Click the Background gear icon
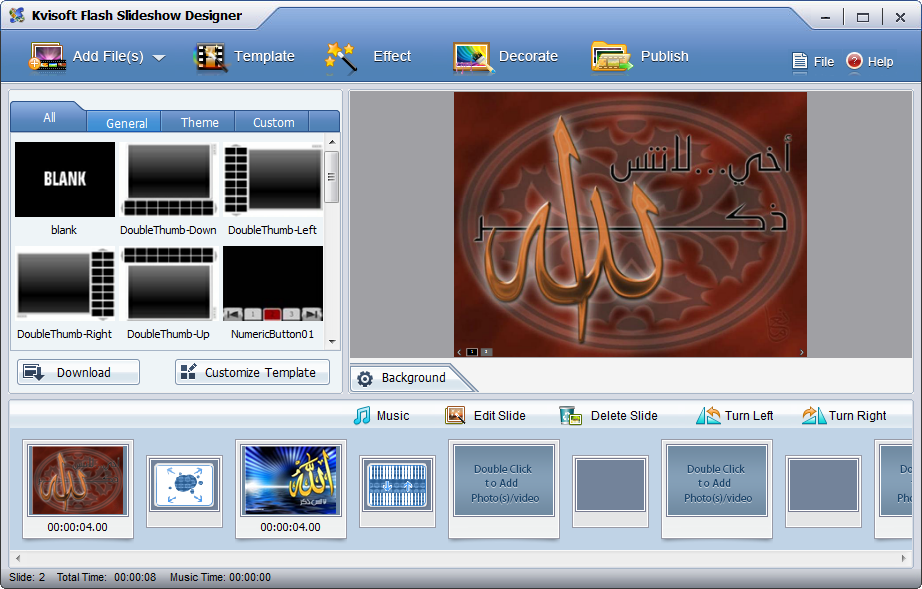 pos(365,379)
